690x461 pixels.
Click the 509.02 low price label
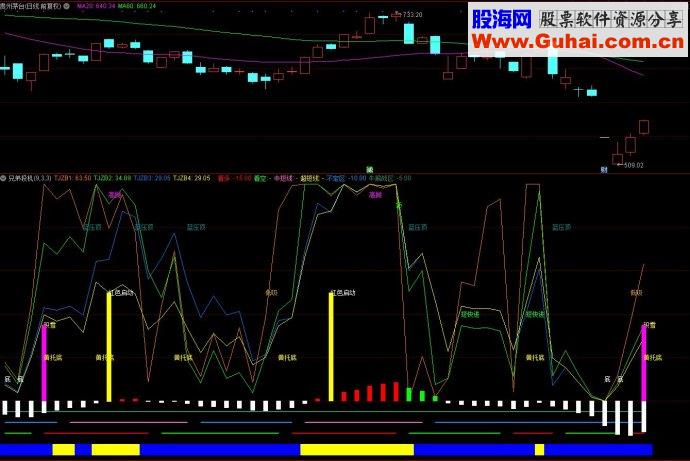coord(634,165)
